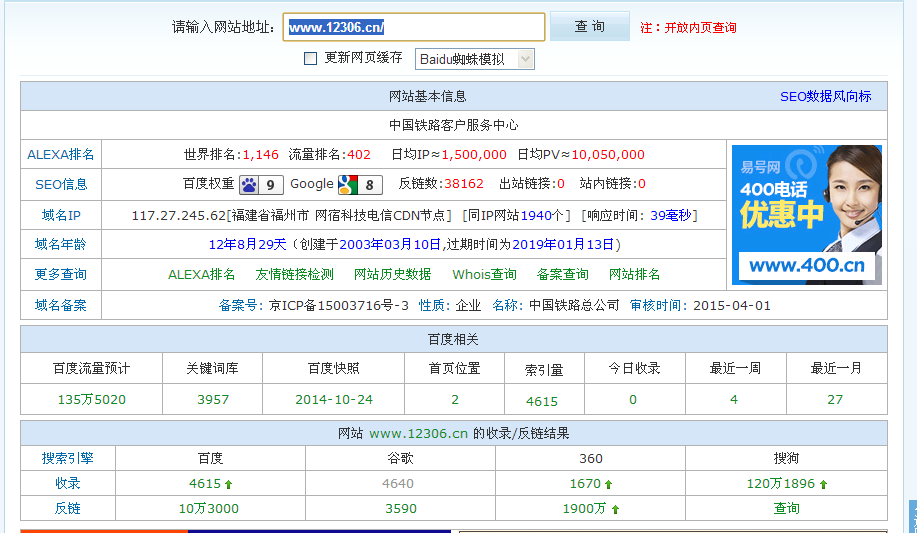917x533 pixels.
Task: Click the traffic rank value 402
Action: pyautogui.click(x=359, y=154)
